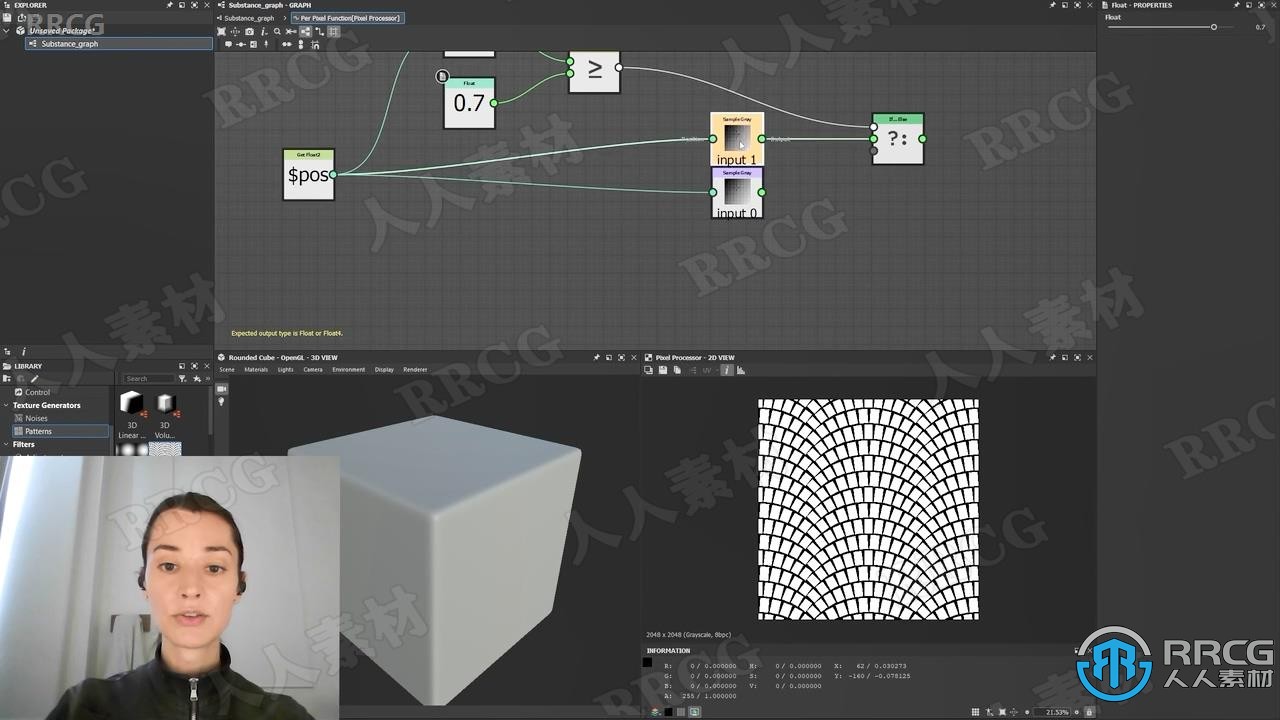The image size is (1280, 720).
Task: Click the search magnifier icon in graph toolbar
Action: (277, 31)
